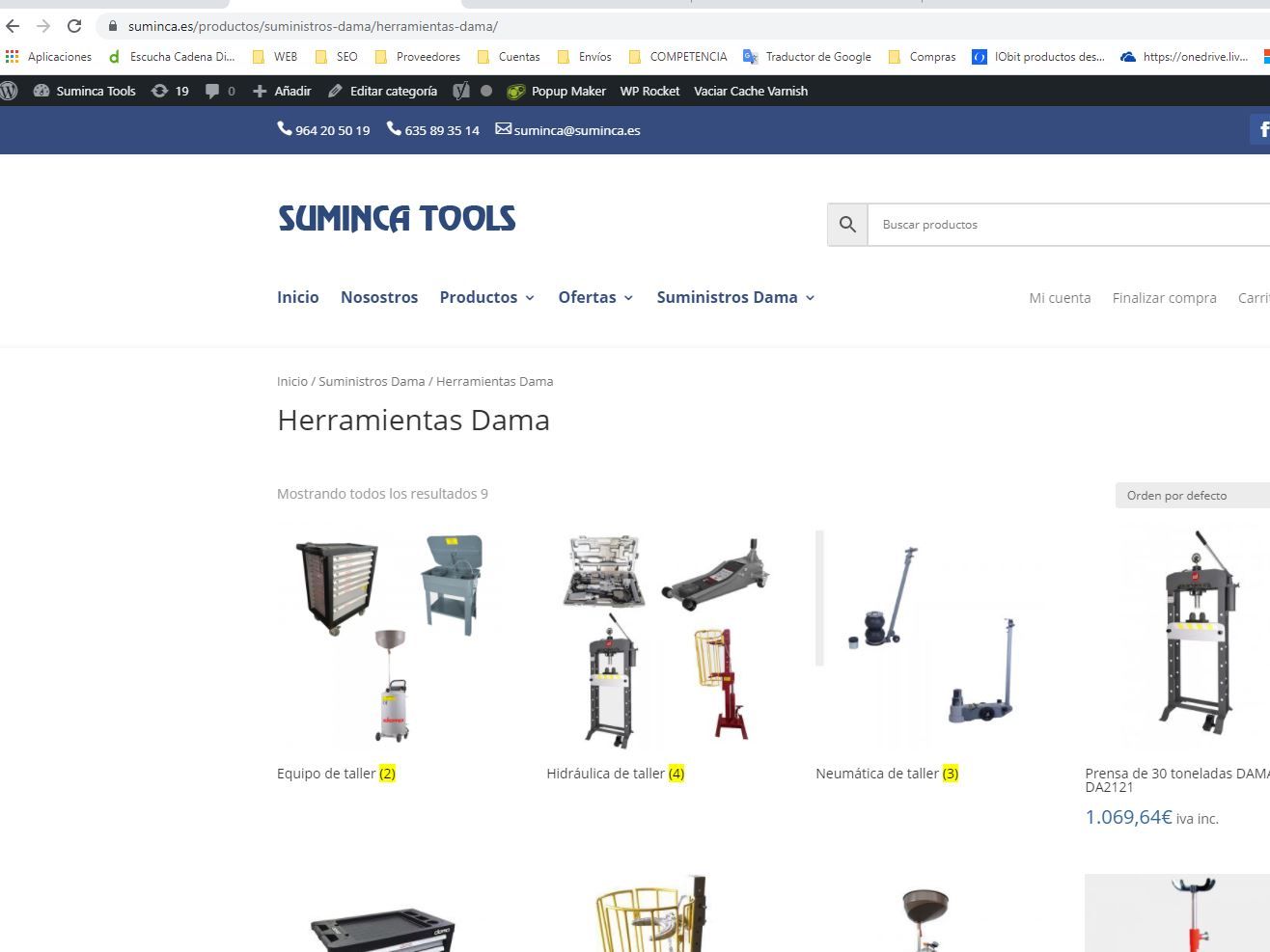Click Herramientas Dama page heading
The height and width of the screenshot is (952, 1270).
[x=413, y=421]
